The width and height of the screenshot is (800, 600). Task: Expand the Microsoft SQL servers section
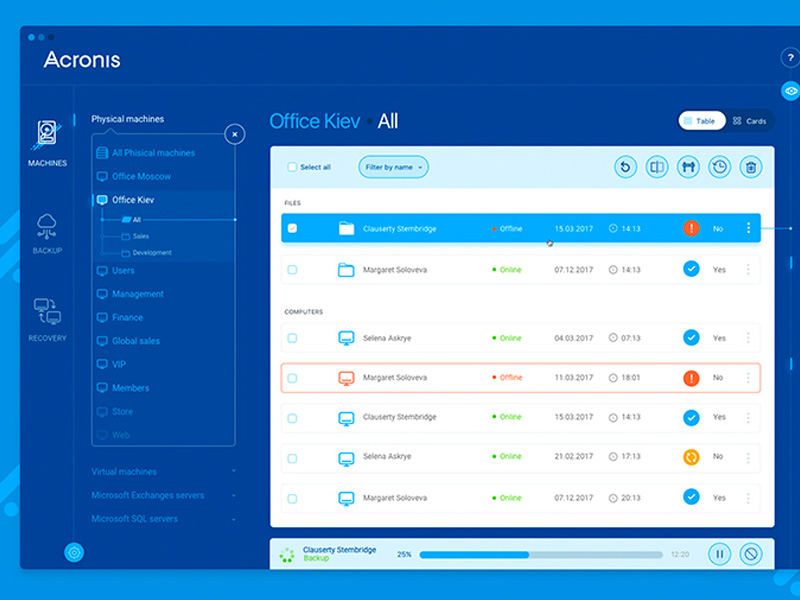[163, 518]
